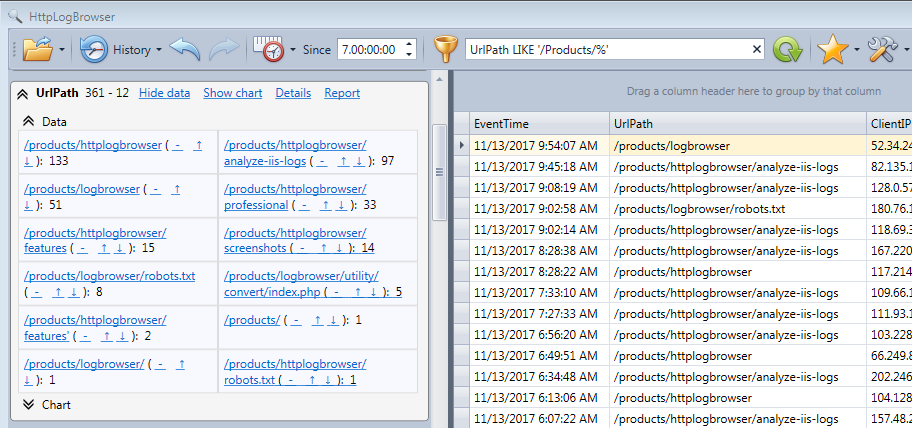This screenshot has width=912, height=428.
Task: Click the minus link beside /products/
Action: click(297, 320)
